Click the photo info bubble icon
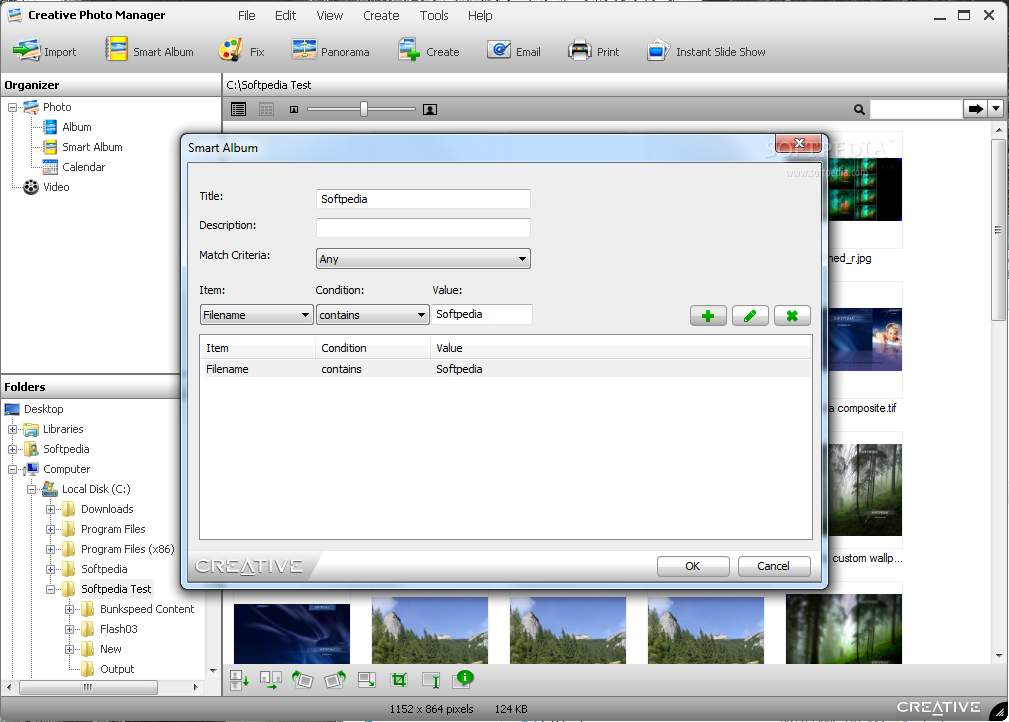 coord(463,679)
